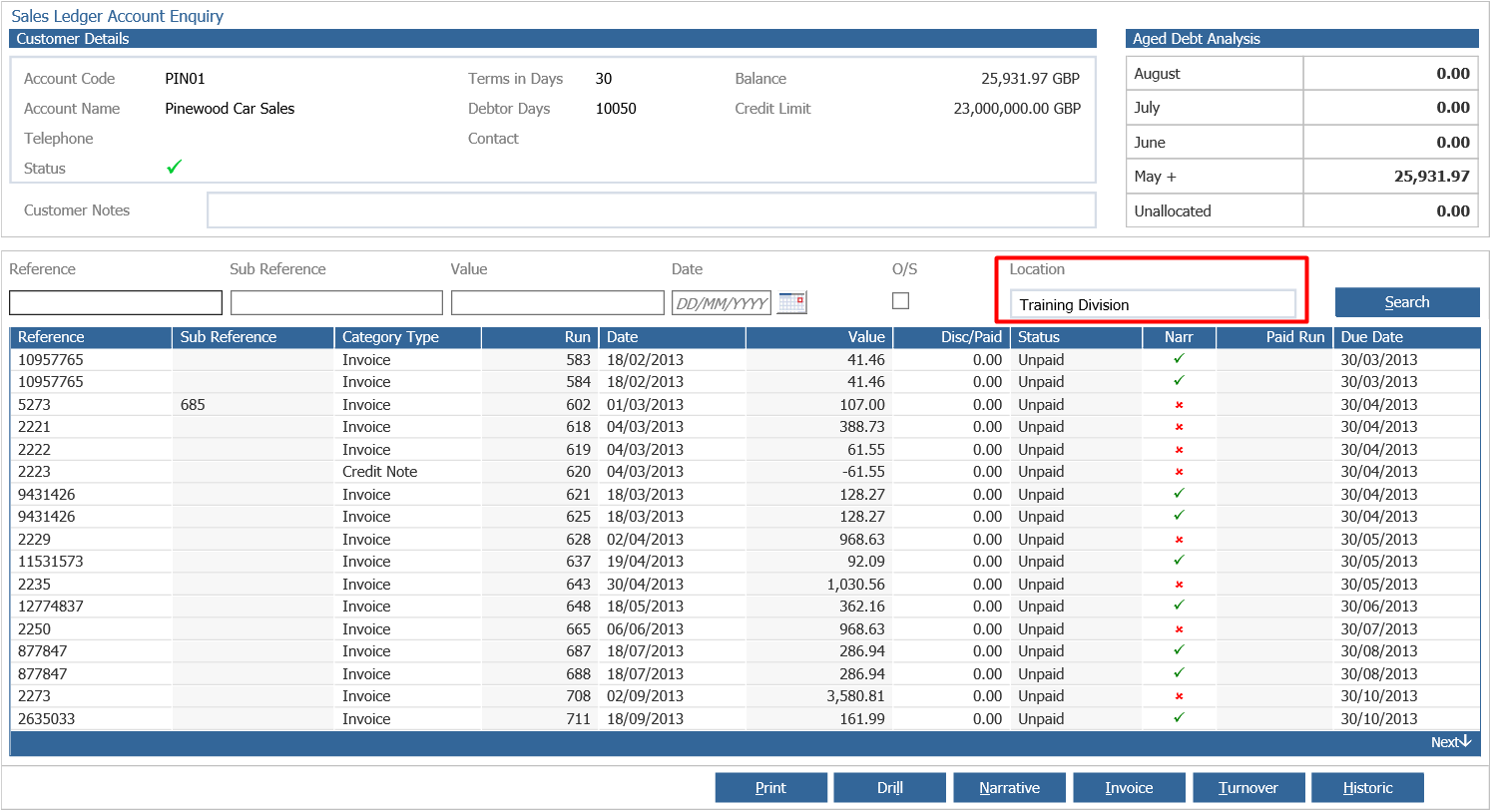1491x812 pixels.
Task: Sort by the Paid Run column header
Action: tap(1274, 337)
